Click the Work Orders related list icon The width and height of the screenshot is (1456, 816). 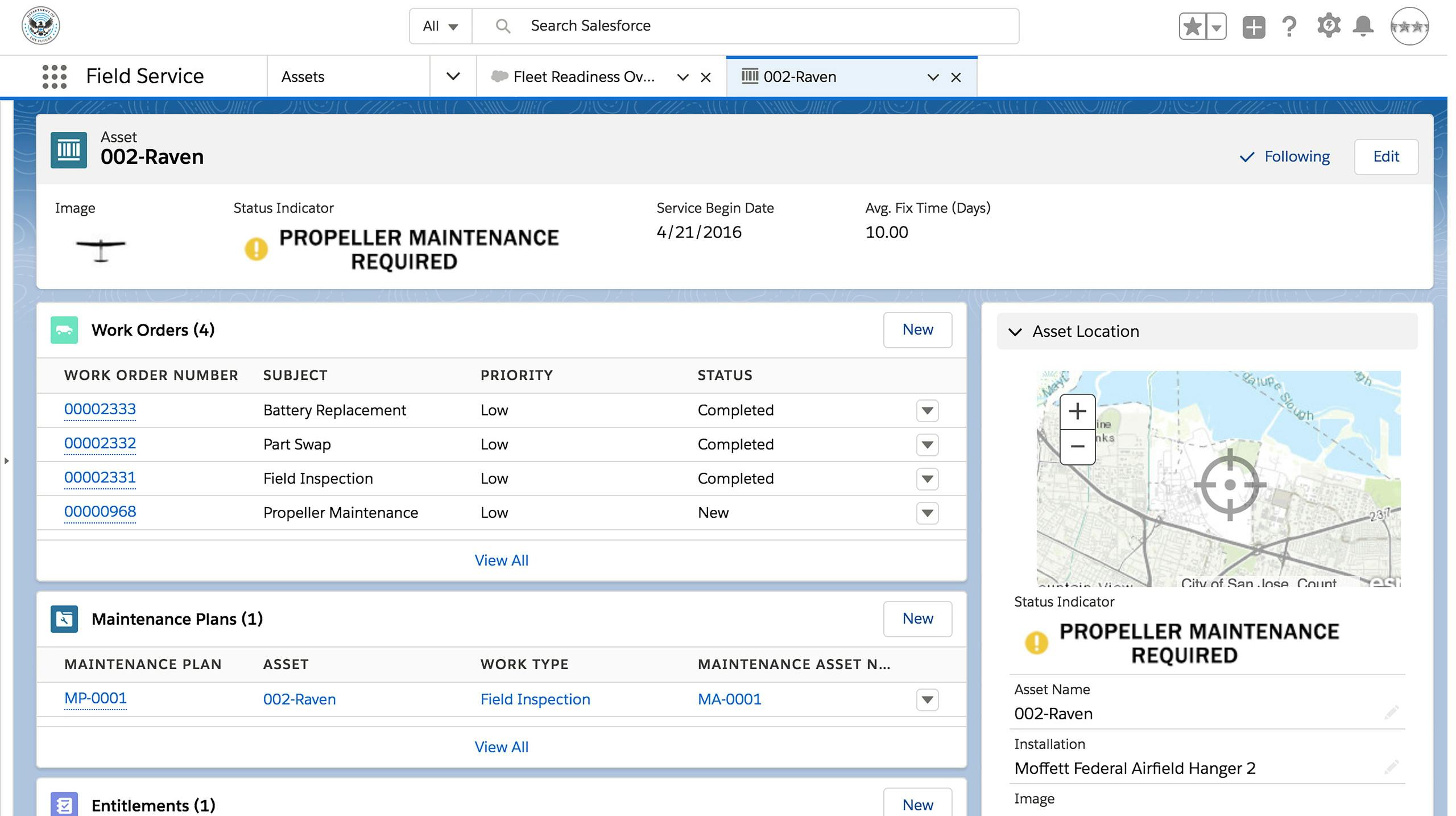click(64, 330)
